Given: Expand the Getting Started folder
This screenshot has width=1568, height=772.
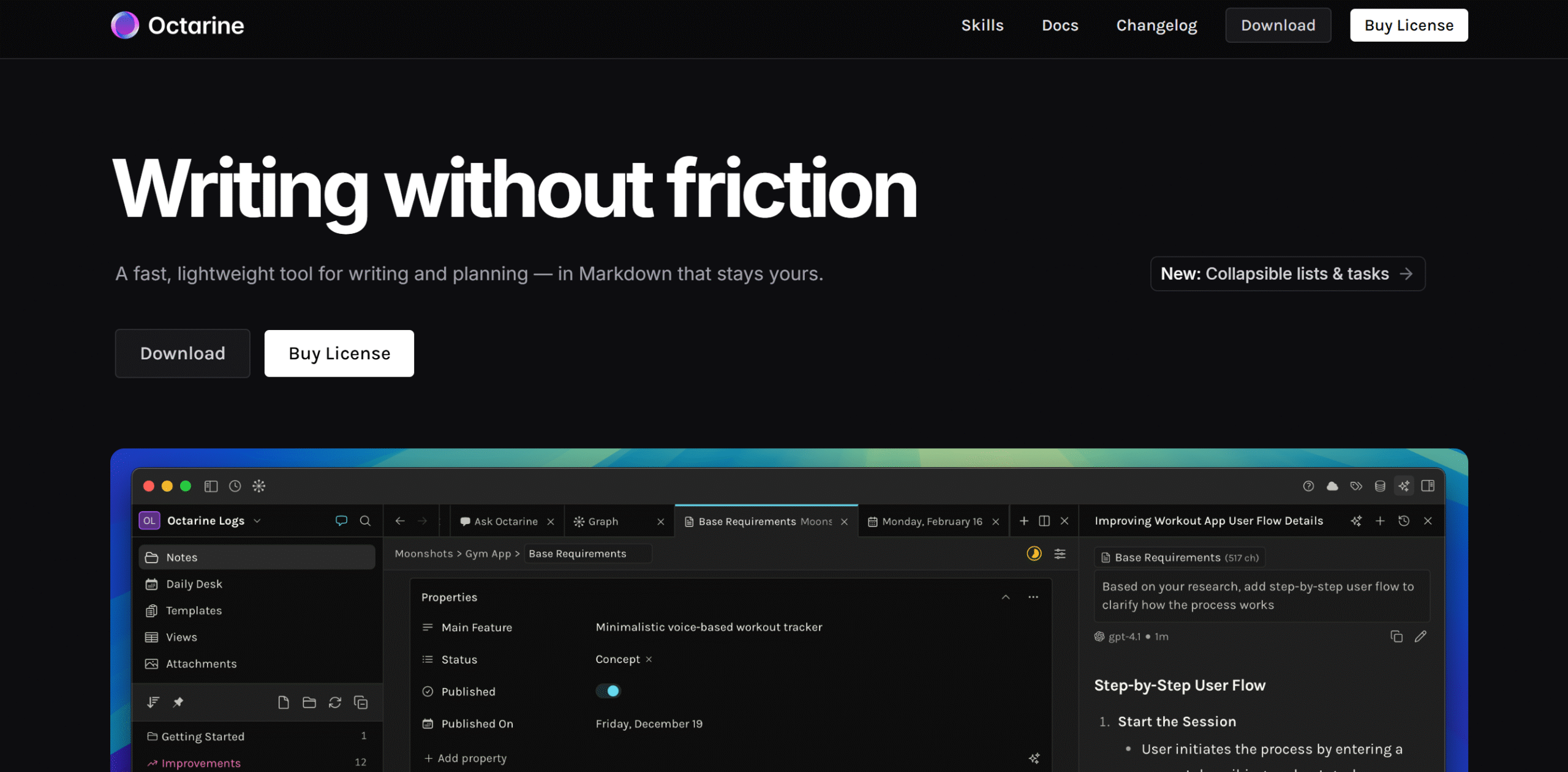Looking at the screenshot, I should tap(257, 736).
